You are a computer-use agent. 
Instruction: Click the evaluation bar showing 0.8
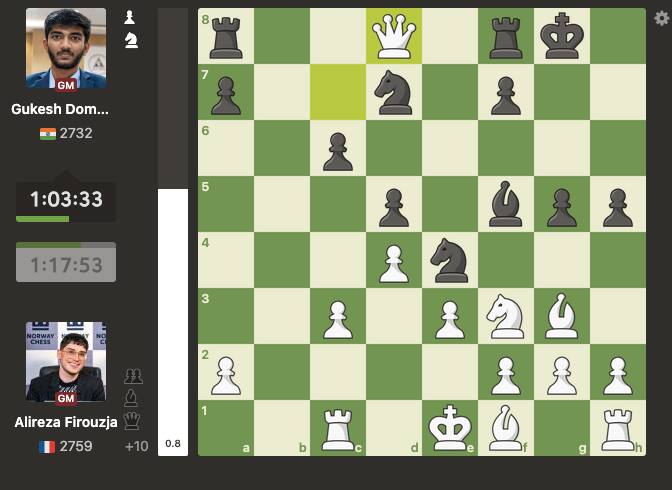tap(173, 232)
